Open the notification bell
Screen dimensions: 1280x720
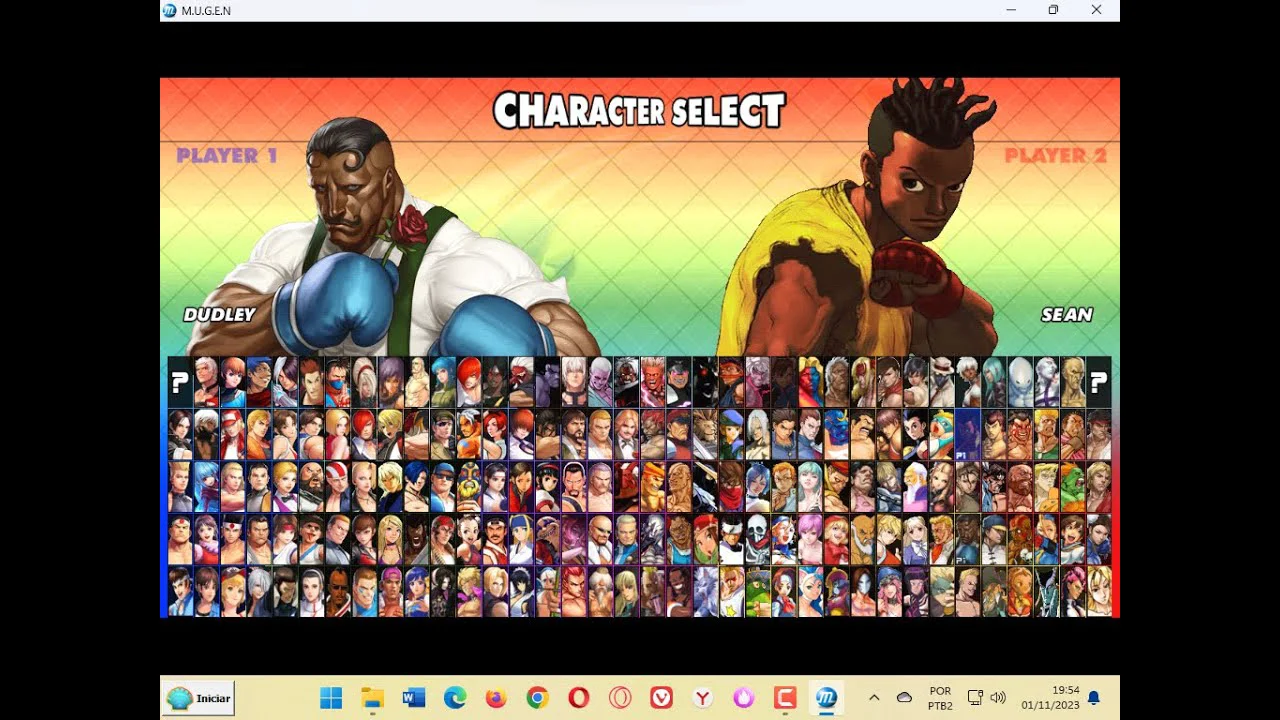coord(1094,698)
